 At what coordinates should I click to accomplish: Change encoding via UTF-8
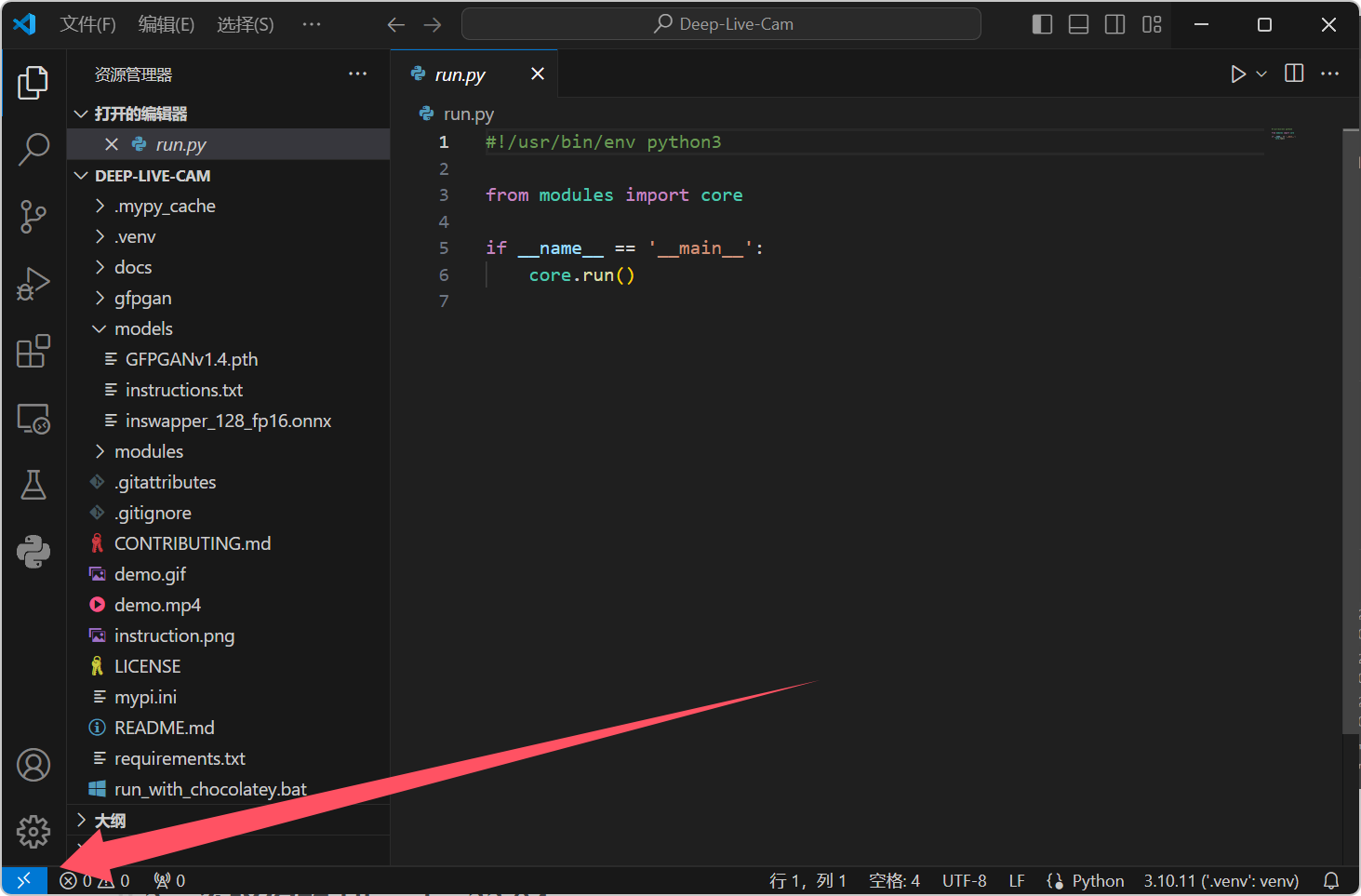964,880
